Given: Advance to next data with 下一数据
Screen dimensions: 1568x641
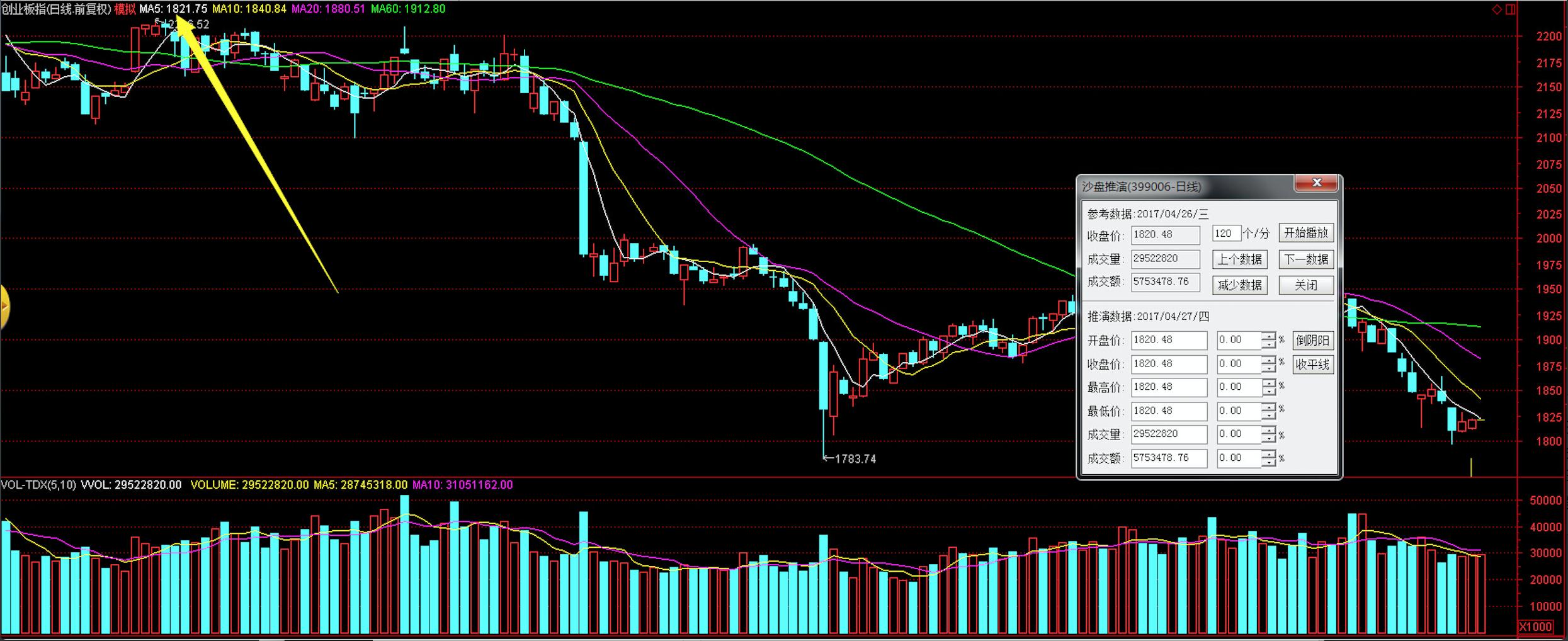Looking at the screenshot, I should coord(1306,259).
